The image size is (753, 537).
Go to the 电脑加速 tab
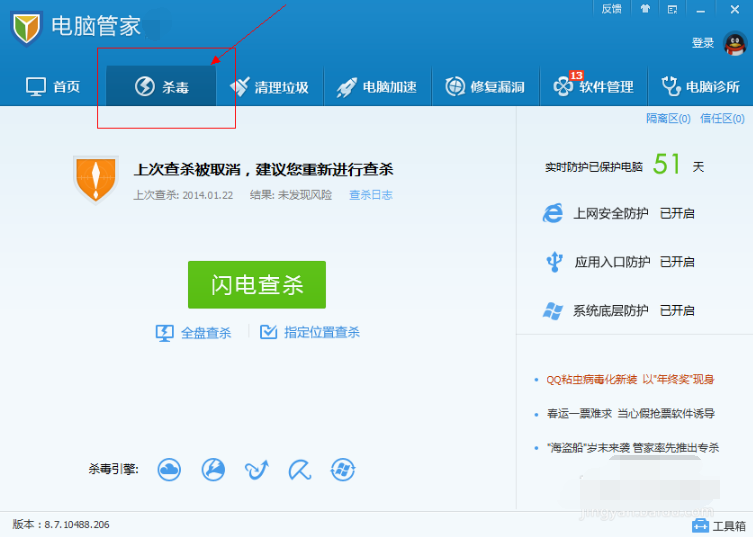point(377,87)
